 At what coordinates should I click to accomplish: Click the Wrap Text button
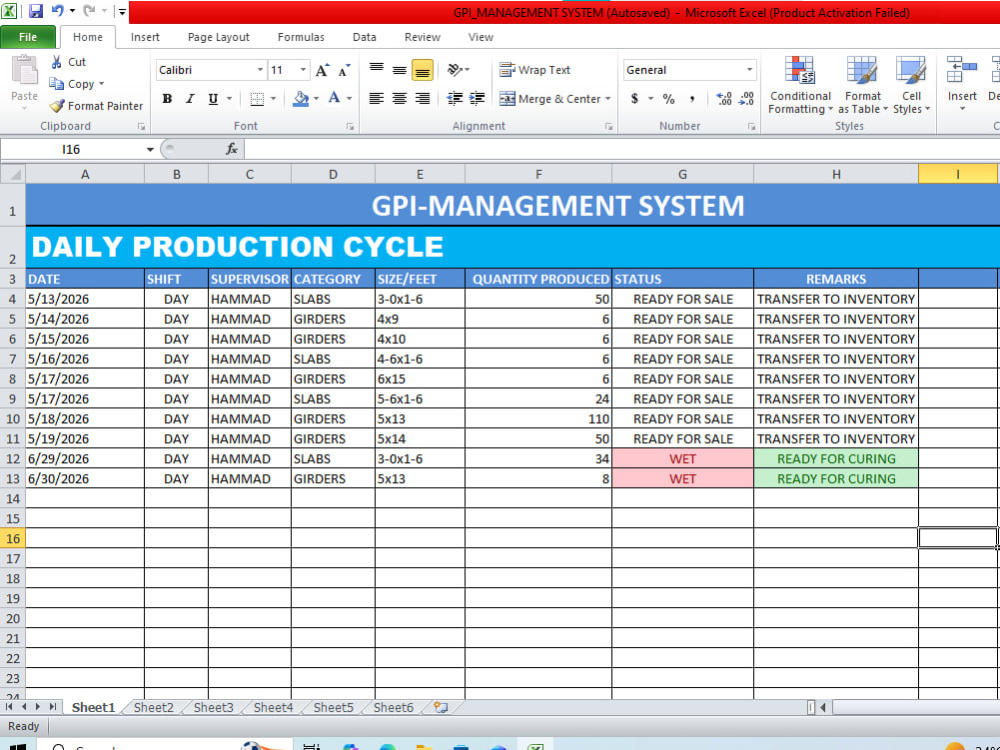[535, 70]
